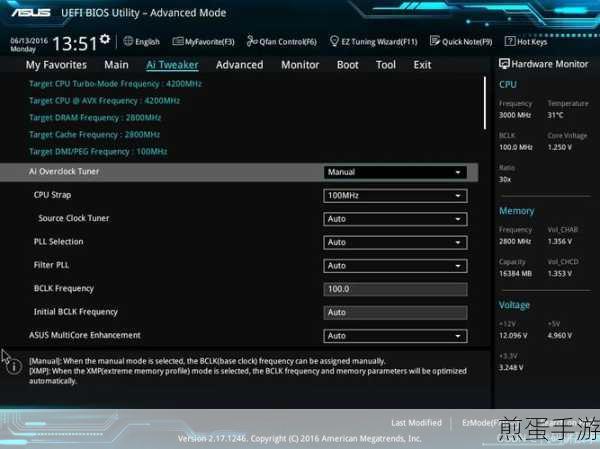Open the Advanced tab
Viewport: 600px width, 449px height.
pyautogui.click(x=240, y=65)
